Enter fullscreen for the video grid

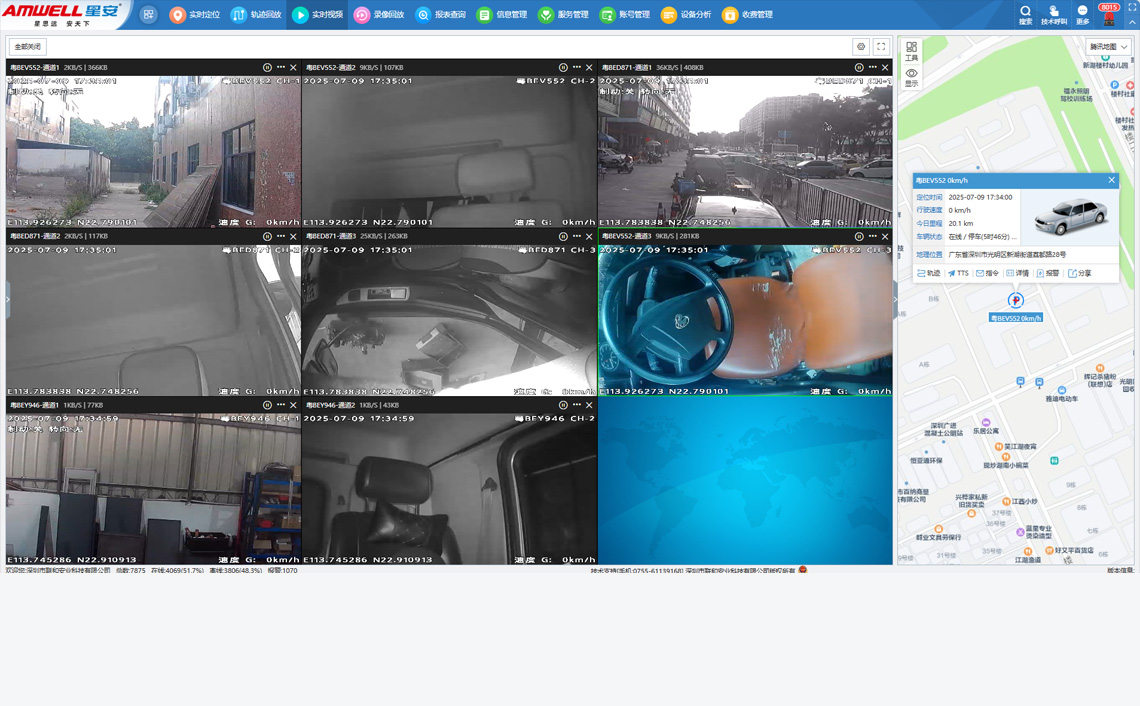(881, 47)
